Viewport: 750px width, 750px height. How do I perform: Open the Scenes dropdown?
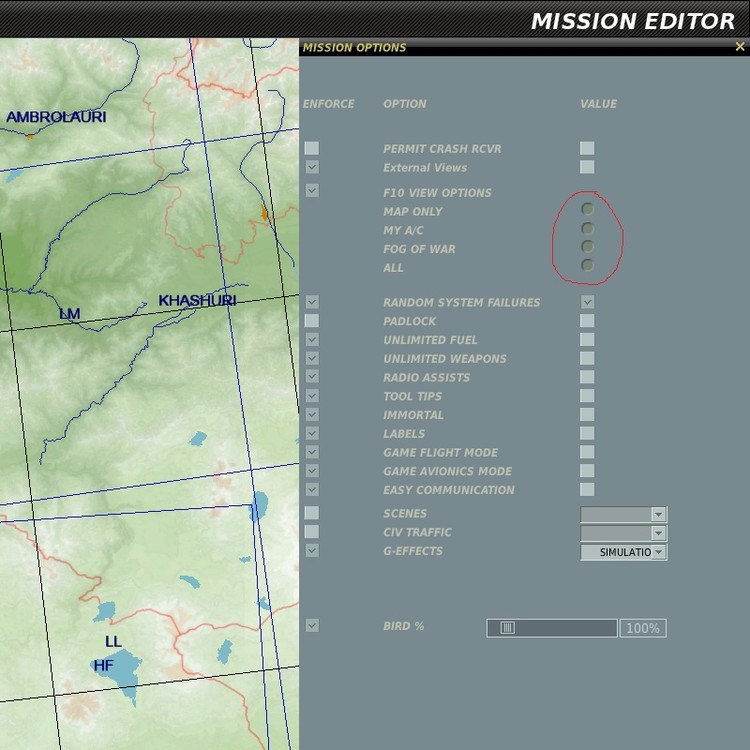pos(623,514)
